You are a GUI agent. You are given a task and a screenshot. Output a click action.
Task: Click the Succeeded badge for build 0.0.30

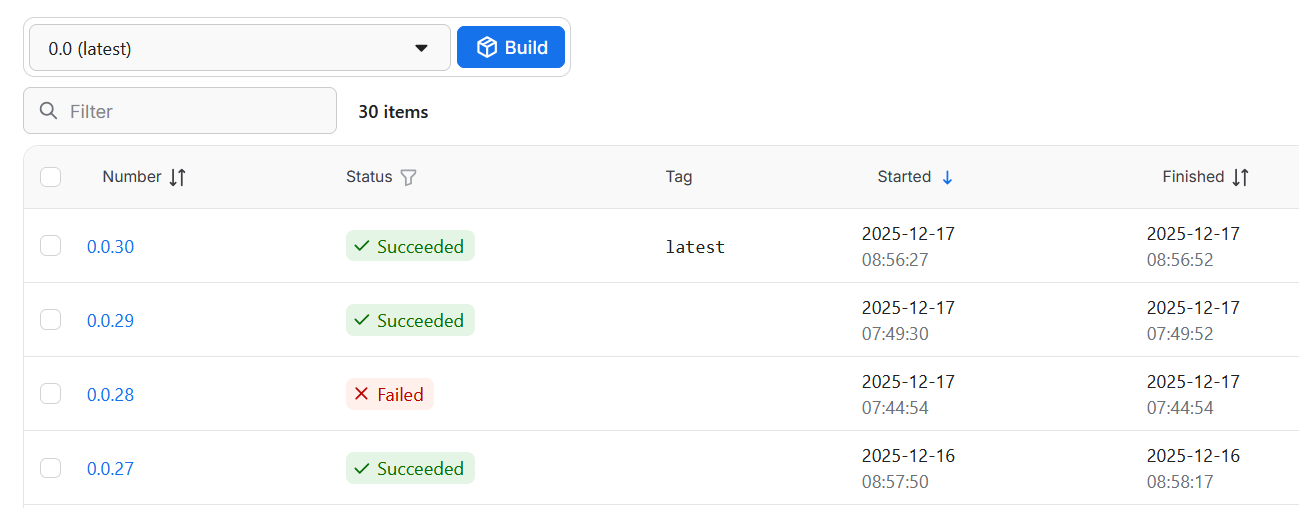410,246
